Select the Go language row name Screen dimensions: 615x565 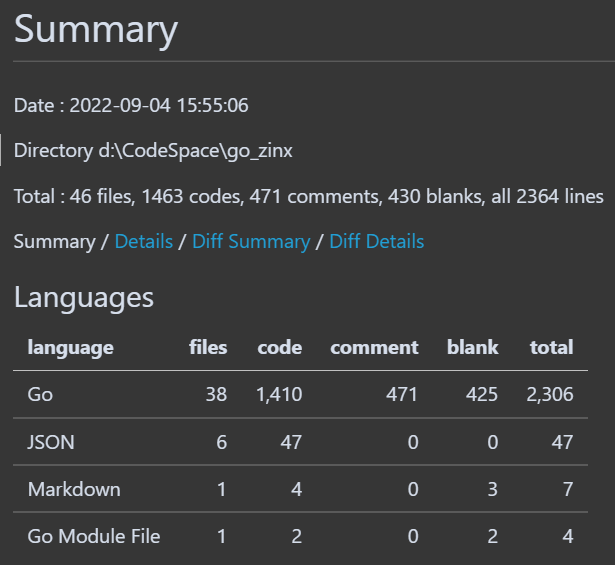tap(40, 395)
